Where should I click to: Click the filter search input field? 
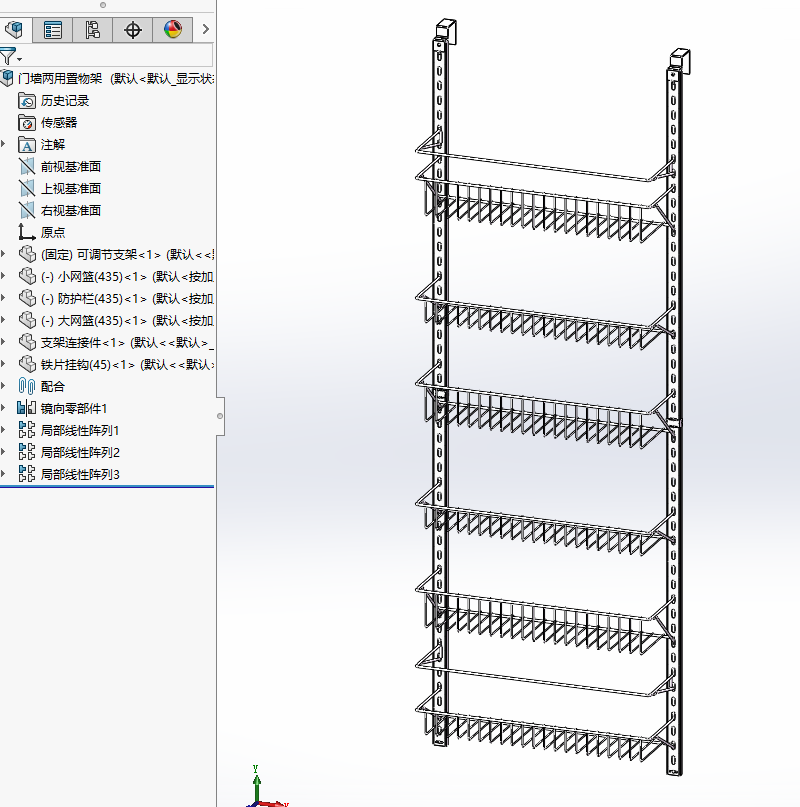(x=117, y=55)
